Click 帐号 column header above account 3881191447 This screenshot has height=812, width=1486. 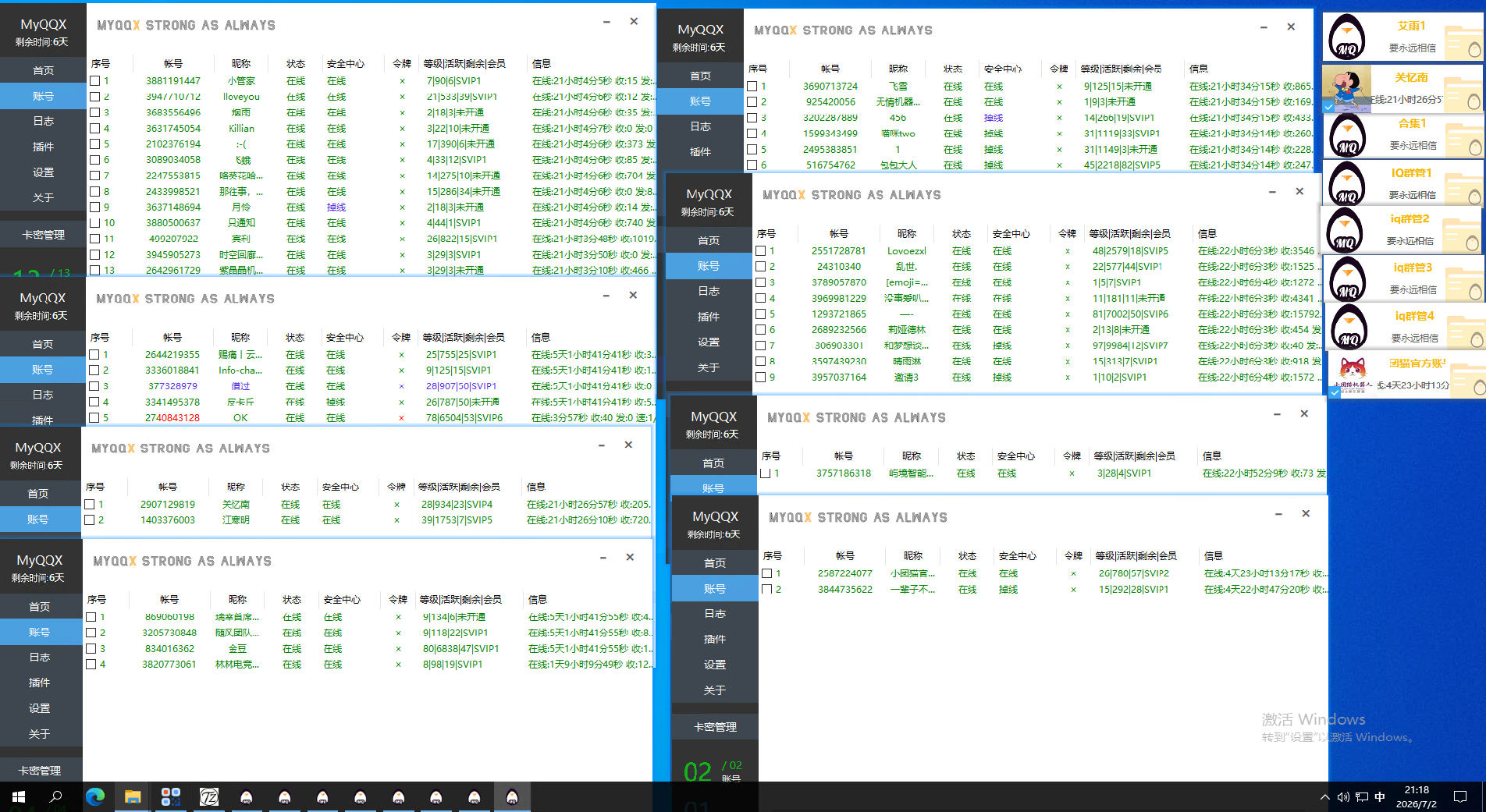pyautogui.click(x=173, y=64)
